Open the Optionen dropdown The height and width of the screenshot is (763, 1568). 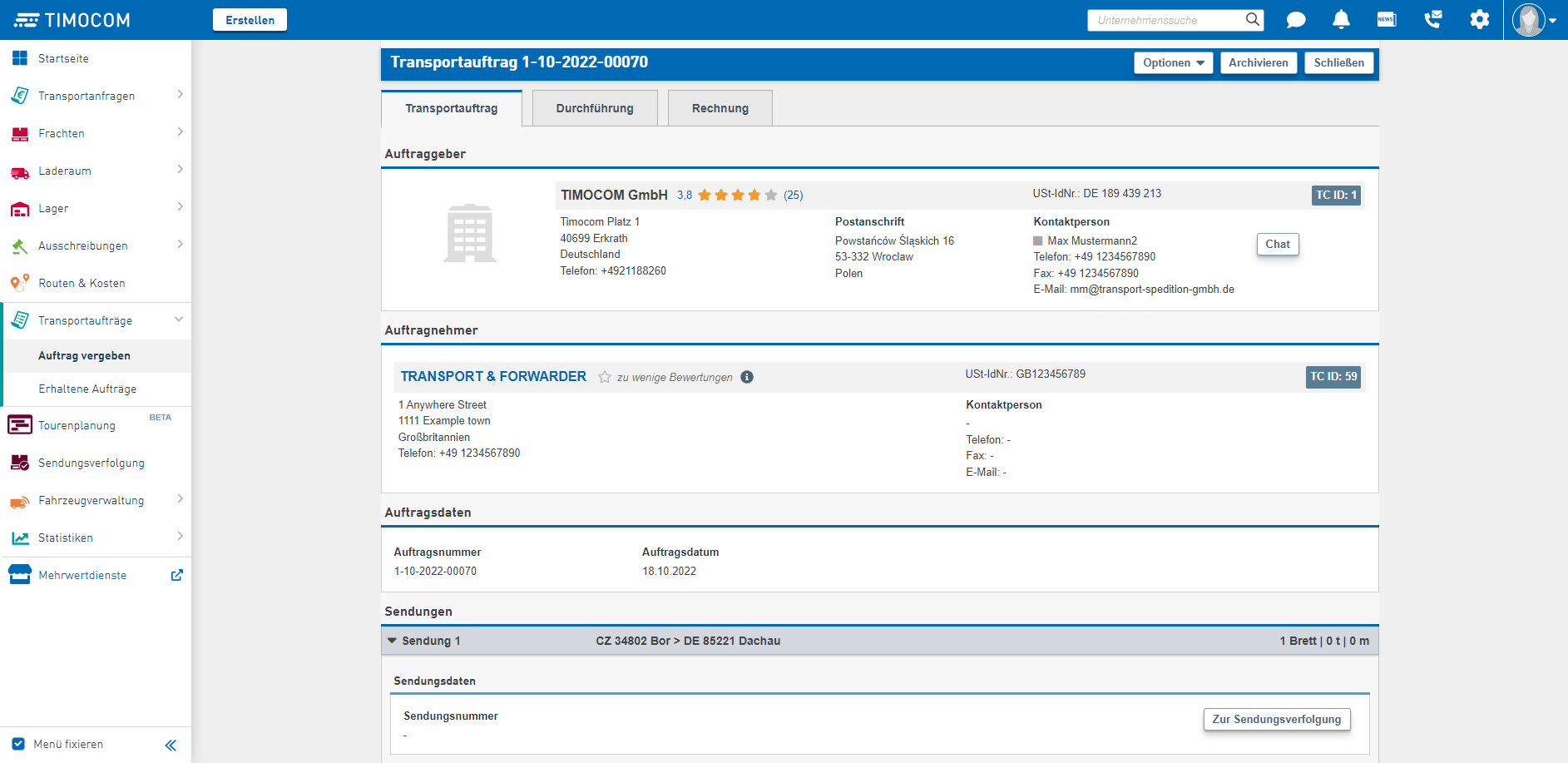click(x=1173, y=63)
